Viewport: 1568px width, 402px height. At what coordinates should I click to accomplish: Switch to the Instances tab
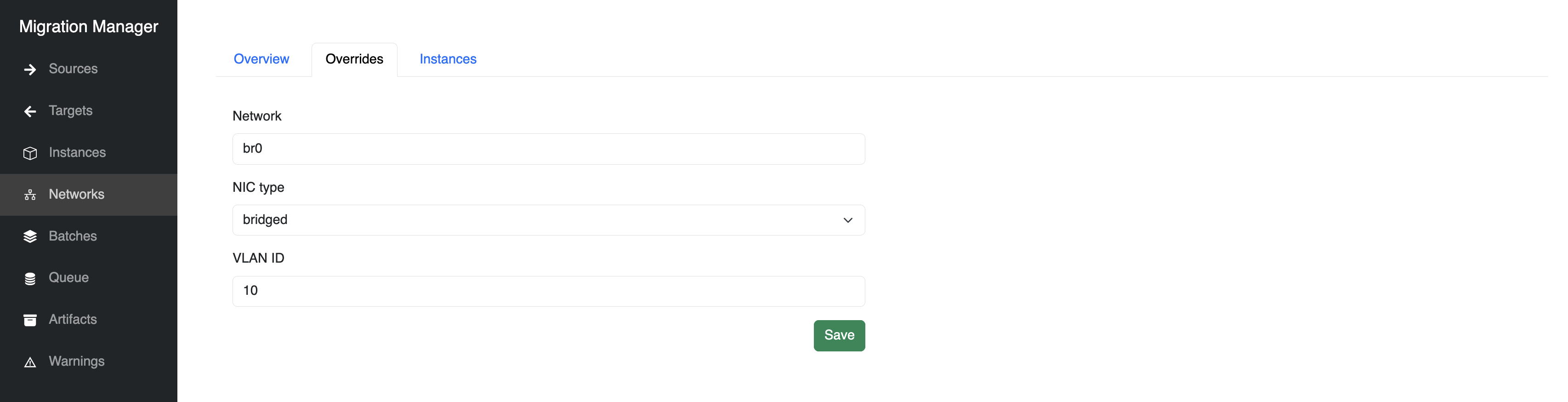pos(448,58)
